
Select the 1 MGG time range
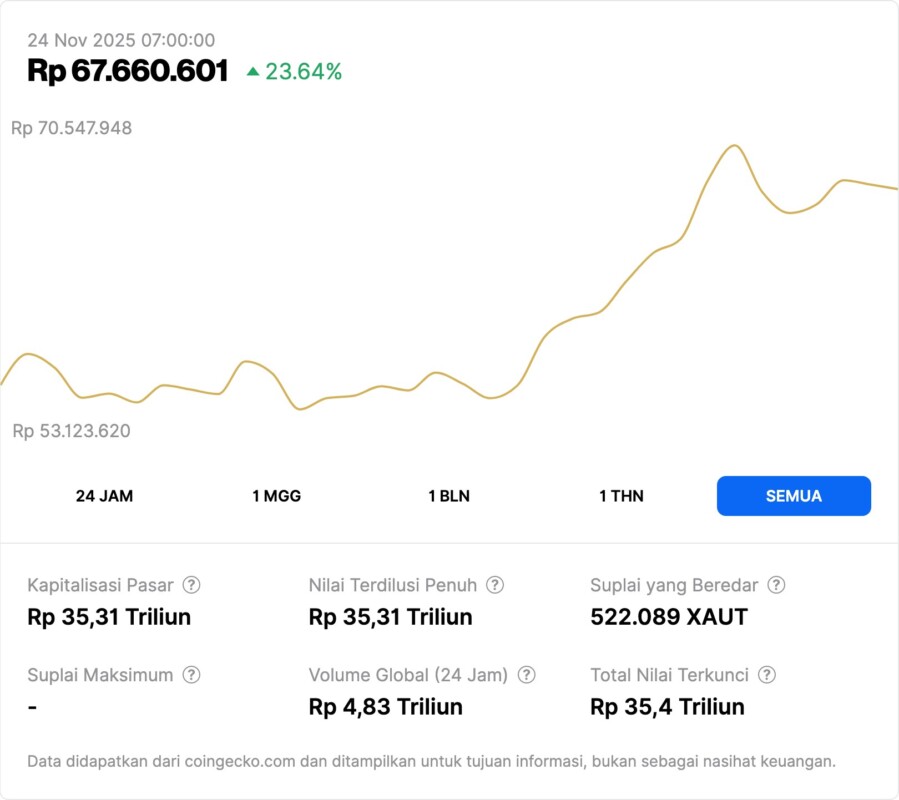pyautogui.click(x=276, y=496)
